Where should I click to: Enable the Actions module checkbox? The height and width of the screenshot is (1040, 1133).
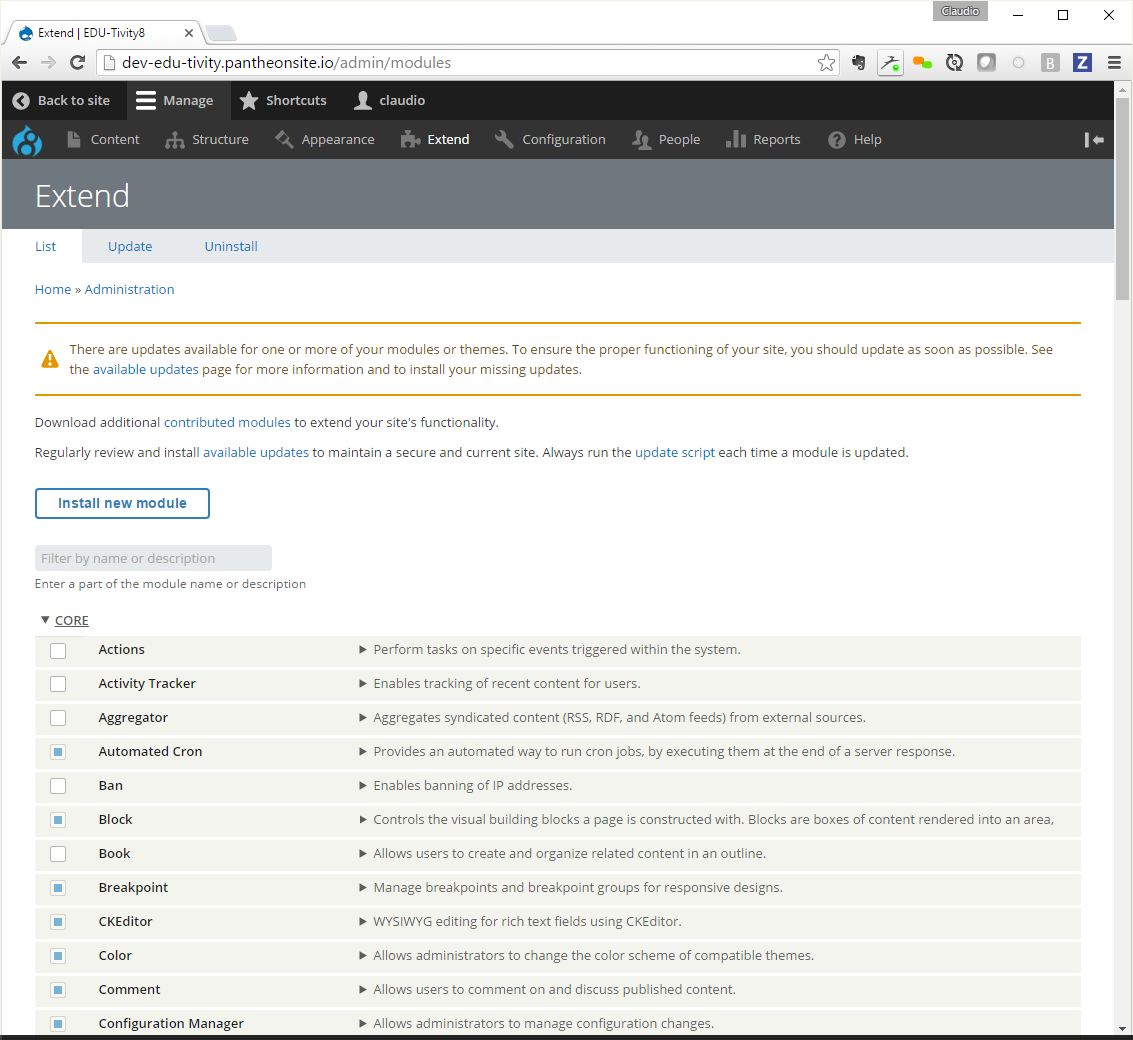58,651
